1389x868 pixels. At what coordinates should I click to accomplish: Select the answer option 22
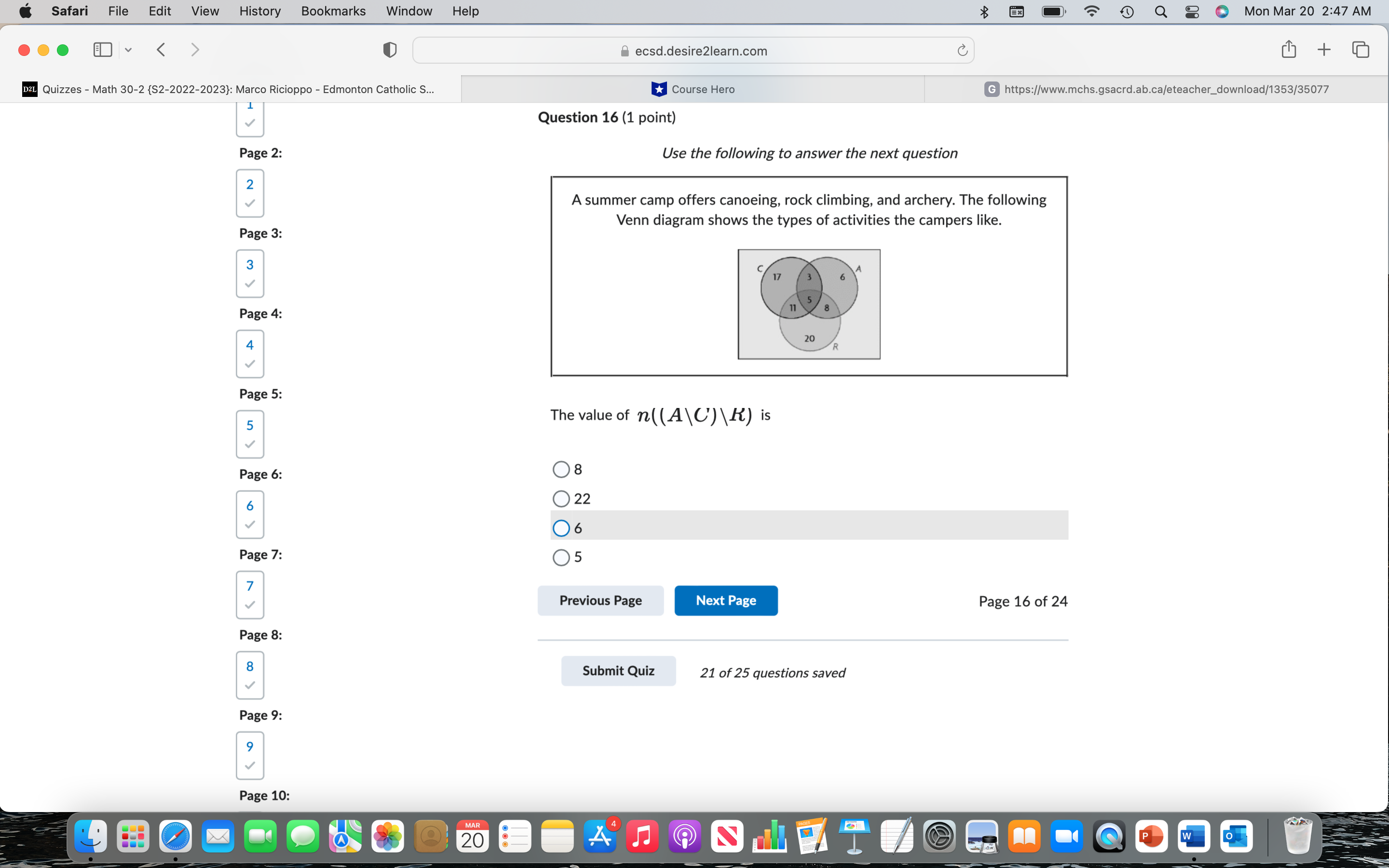(x=560, y=498)
